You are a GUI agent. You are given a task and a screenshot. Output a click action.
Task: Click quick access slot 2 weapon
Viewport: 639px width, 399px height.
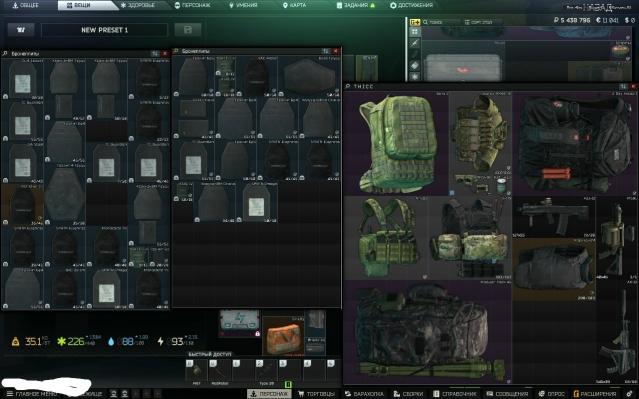coord(266,370)
